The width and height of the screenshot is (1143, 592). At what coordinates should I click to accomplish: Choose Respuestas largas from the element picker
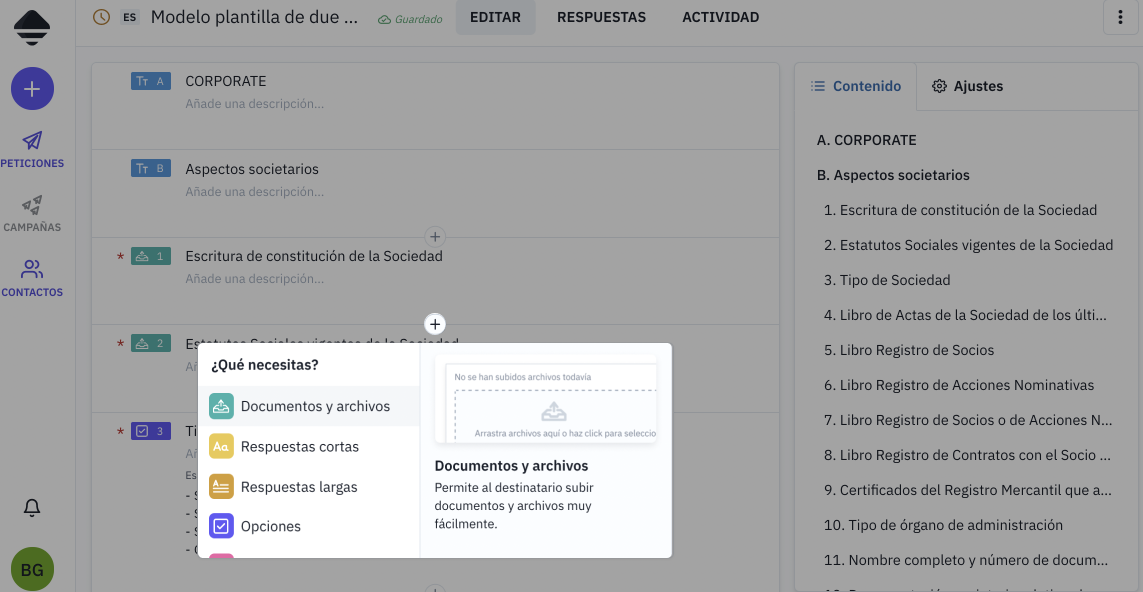(298, 486)
